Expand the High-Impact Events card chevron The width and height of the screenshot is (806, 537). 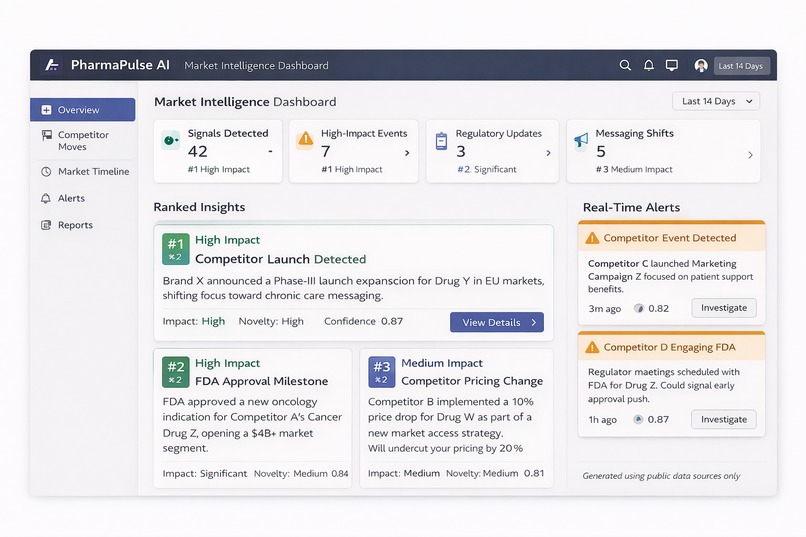click(x=407, y=153)
